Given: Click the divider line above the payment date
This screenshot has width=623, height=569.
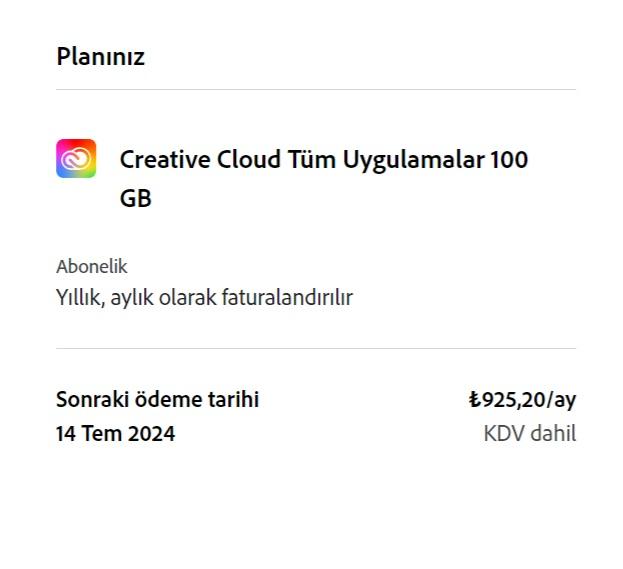Looking at the screenshot, I should pyautogui.click(x=316, y=348).
